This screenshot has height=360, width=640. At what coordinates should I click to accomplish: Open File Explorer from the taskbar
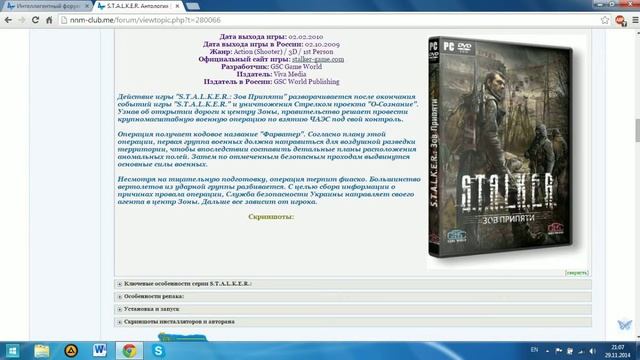[x=42, y=351]
